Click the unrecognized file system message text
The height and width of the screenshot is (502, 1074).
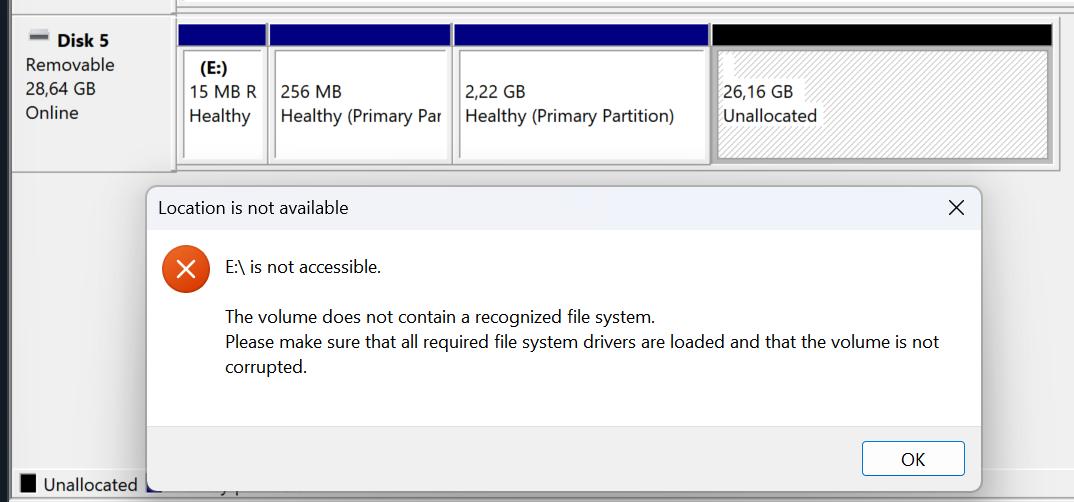440,318
